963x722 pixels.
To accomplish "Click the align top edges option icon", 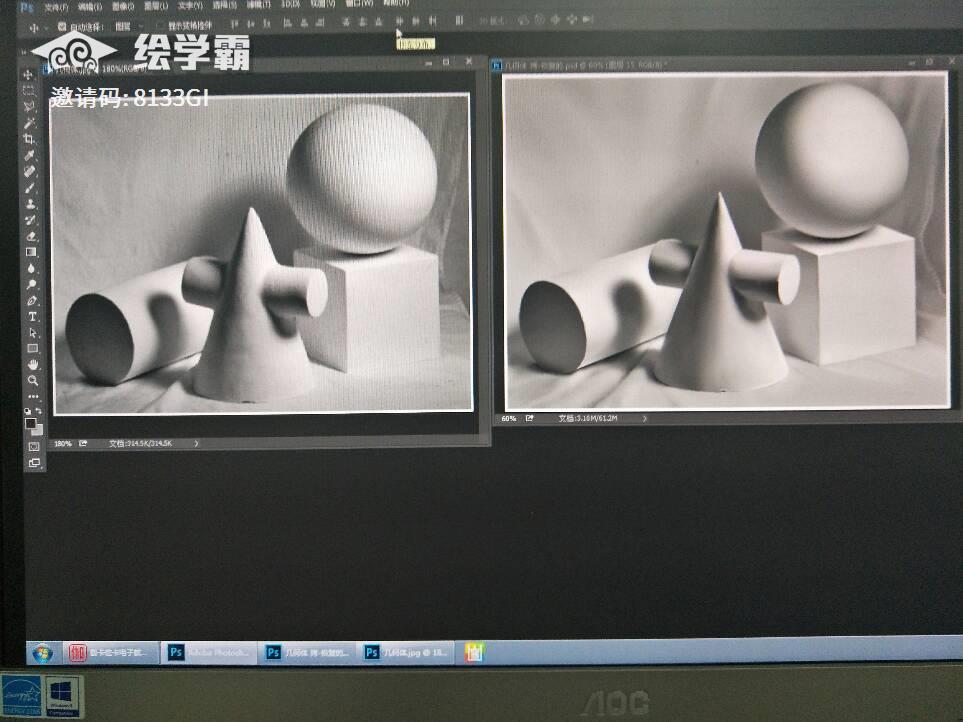I will click(x=235, y=24).
